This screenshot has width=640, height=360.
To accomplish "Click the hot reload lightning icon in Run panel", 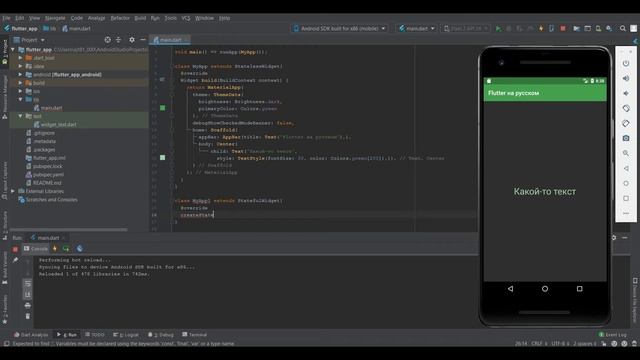I will coord(55,249).
